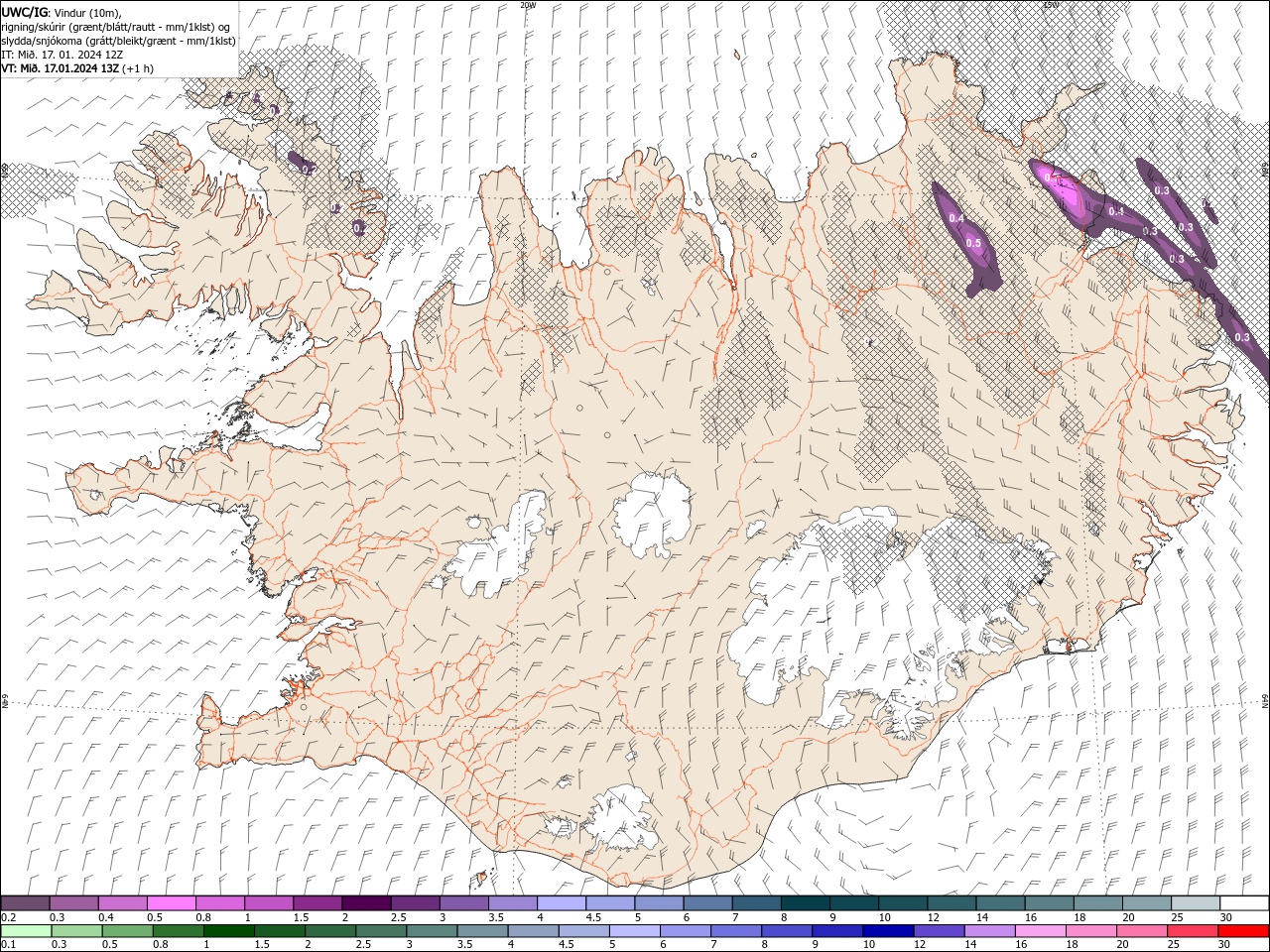Image resolution: width=1270 pixels, height=952 pixels.
Task: Click the light pink 16–18 rain legend swatch
Action: pyautogui.click(x=1040, y=931)
